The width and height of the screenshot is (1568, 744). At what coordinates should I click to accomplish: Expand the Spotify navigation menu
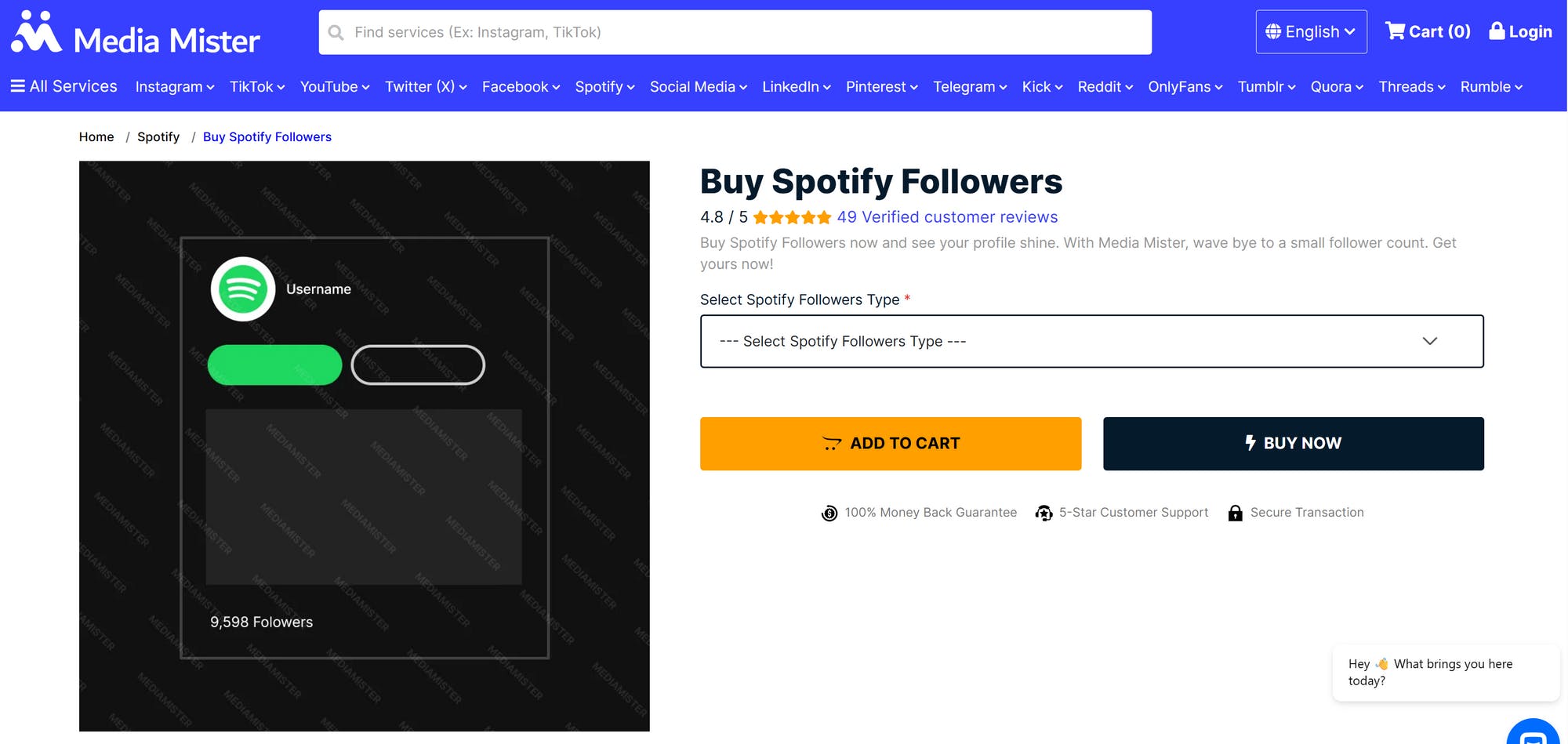click(604, 87)
